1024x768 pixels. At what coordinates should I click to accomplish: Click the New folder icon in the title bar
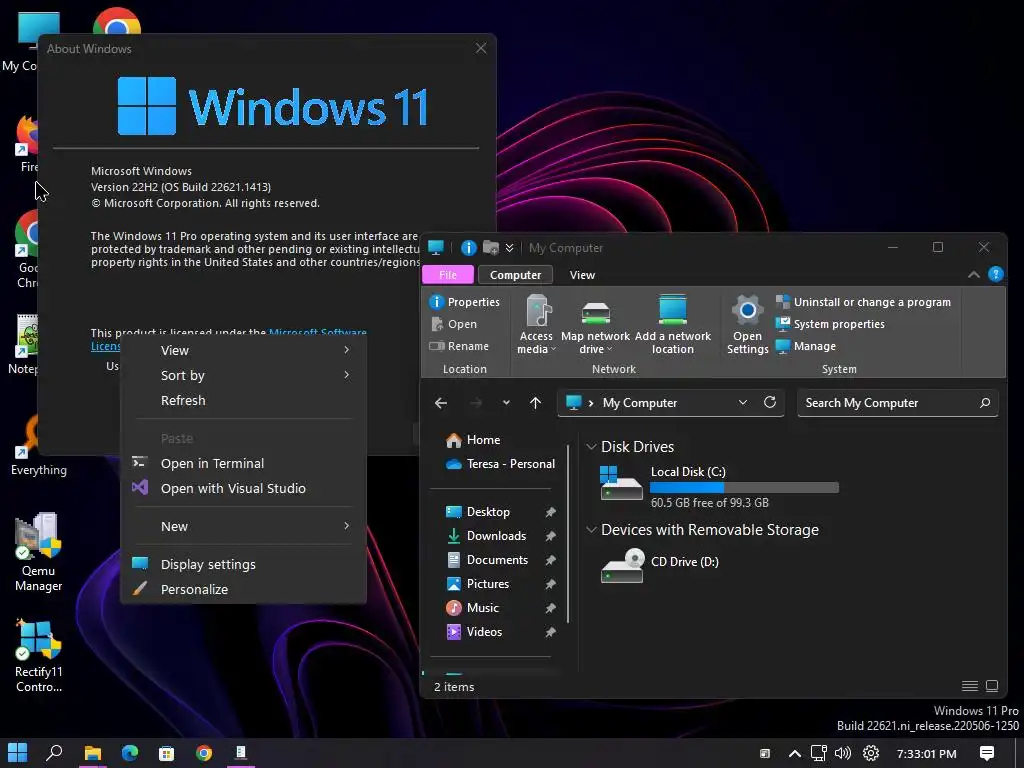tap(490, 248)
